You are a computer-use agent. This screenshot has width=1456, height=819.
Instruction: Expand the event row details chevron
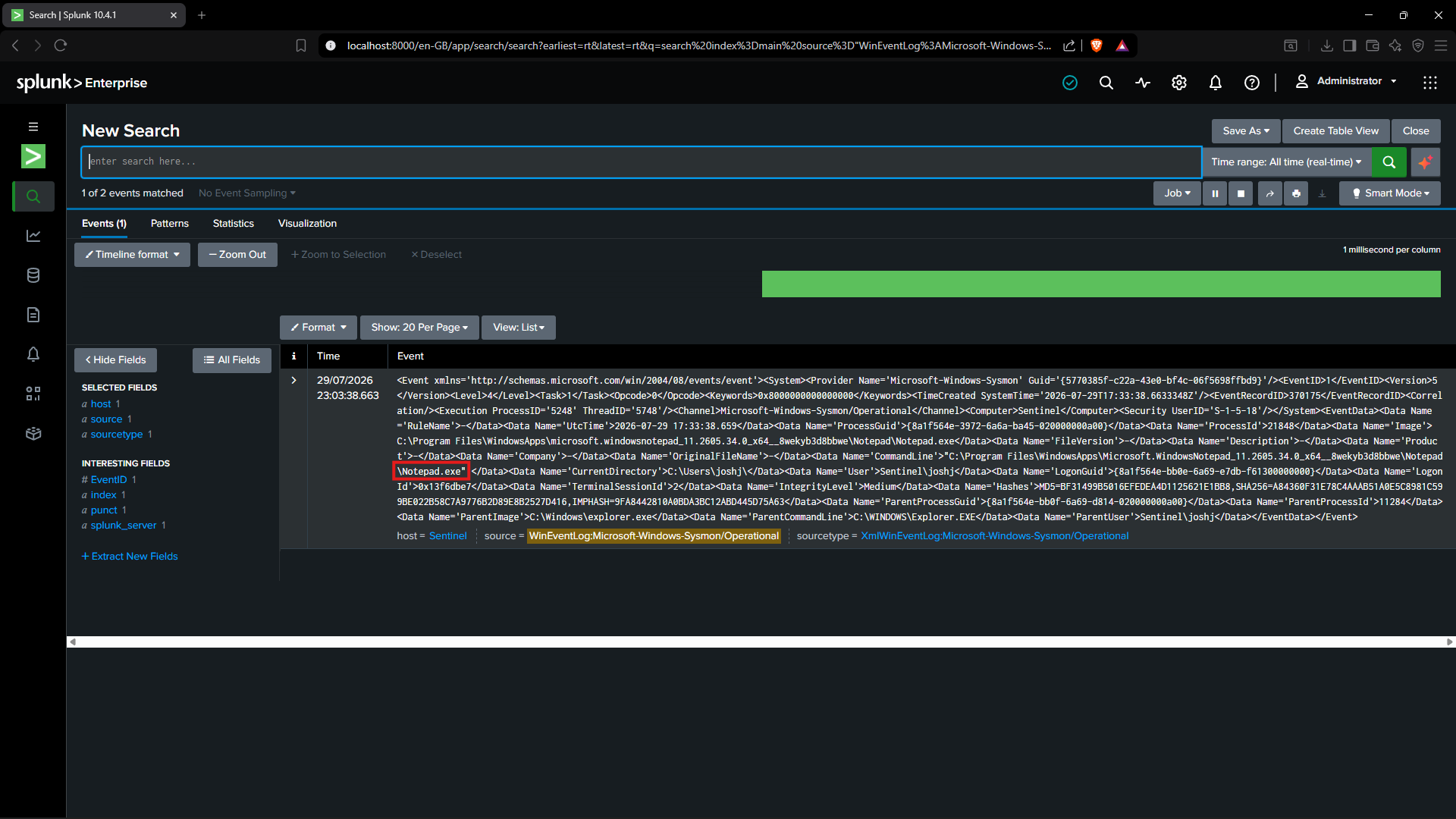pyautogui.click(x=293, y=380)
